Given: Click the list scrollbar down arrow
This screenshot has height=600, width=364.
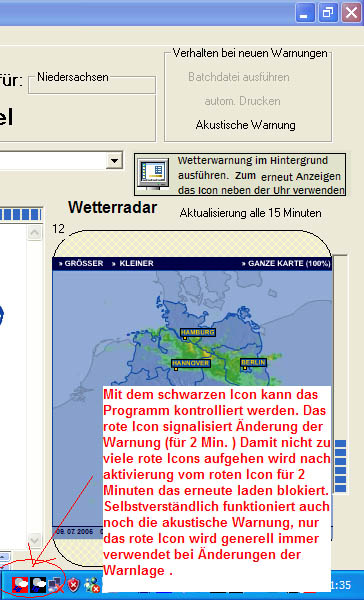Looking at the screenshot, I should [35, 540].
